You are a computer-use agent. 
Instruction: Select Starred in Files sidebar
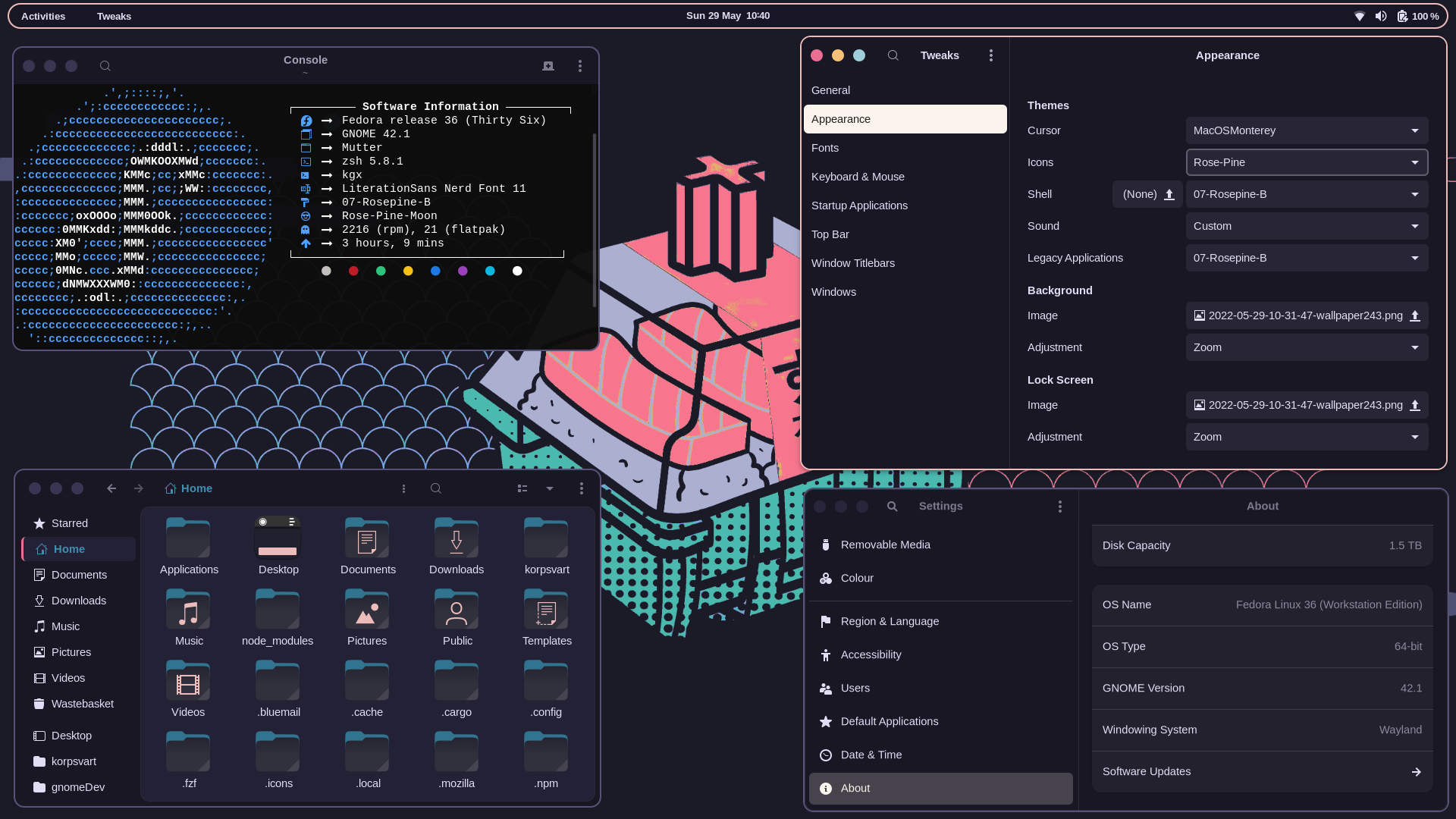(x=79, y=523)
